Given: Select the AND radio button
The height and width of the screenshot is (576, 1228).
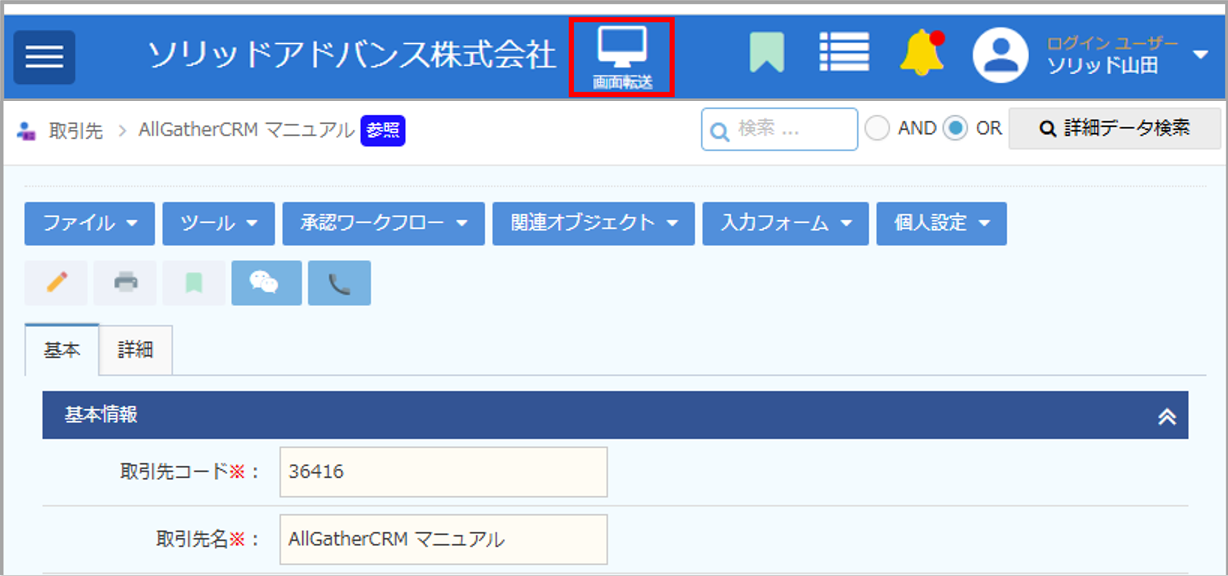Looking at the screenshot, I should pyautogui.click(x=877, y=128).
